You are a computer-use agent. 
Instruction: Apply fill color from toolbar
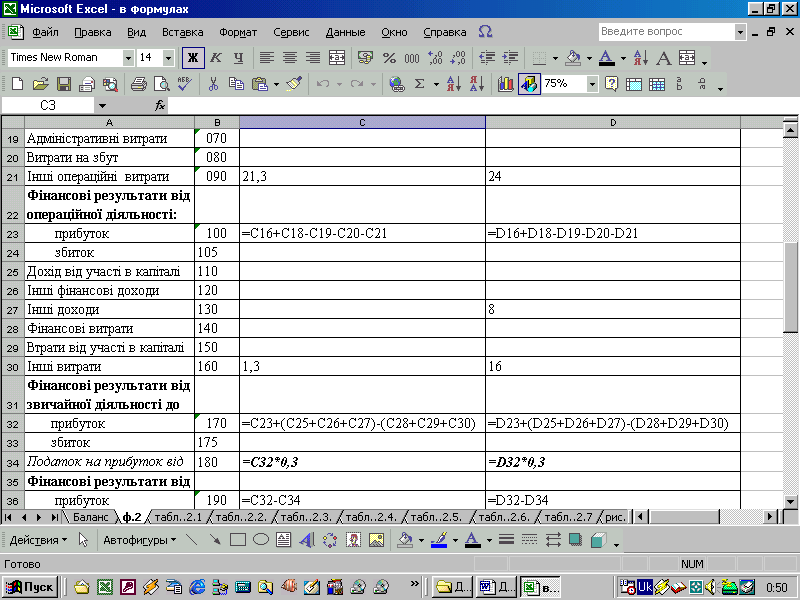point(573,58)
